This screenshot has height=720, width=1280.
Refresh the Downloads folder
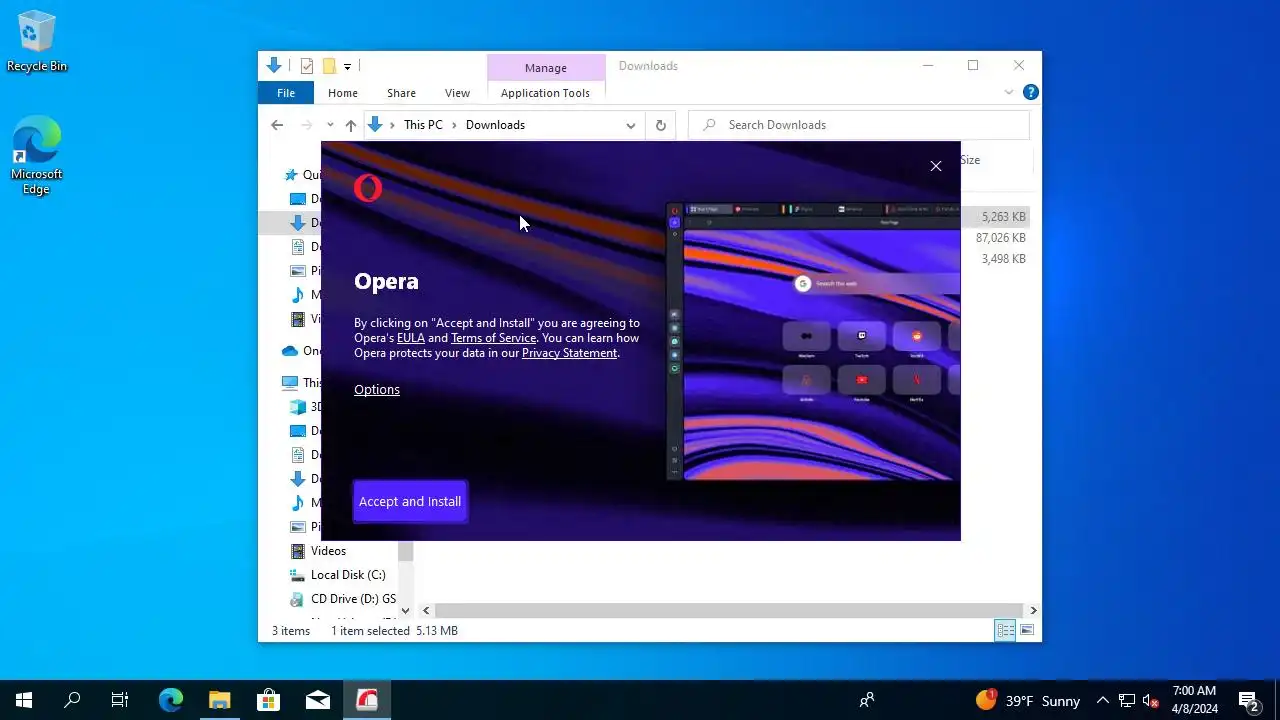[x=660, y=125]
